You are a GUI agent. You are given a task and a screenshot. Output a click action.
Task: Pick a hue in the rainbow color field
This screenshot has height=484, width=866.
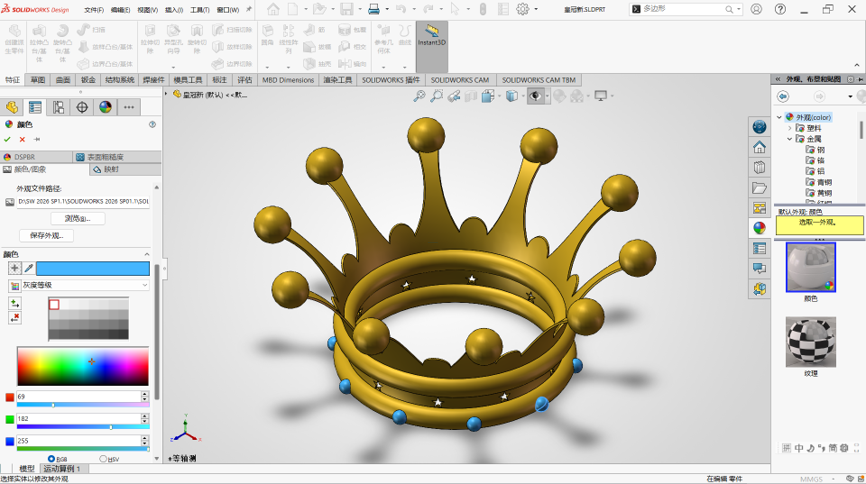(83, 366)
